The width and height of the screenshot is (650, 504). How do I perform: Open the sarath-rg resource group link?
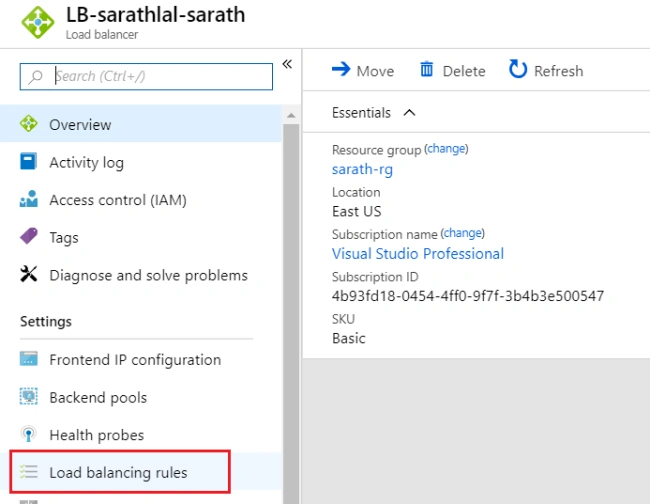(362, 169)
